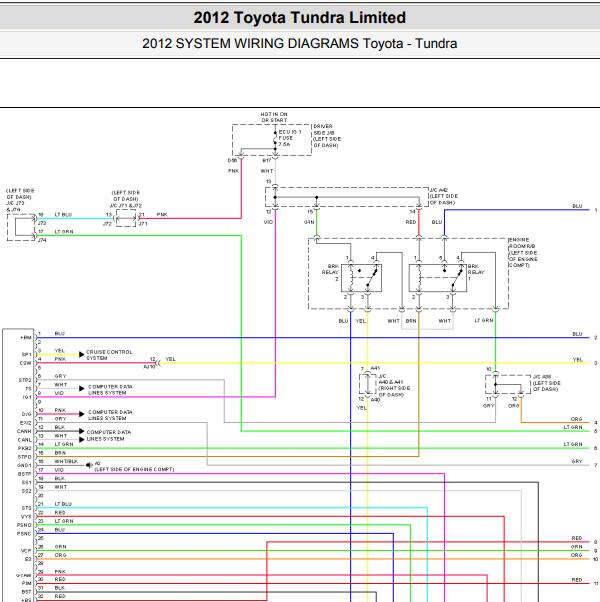Viewport: 600px width, 602px height.
Task: Click the "SS1" terminal label
Action: [x=26, y=483]
